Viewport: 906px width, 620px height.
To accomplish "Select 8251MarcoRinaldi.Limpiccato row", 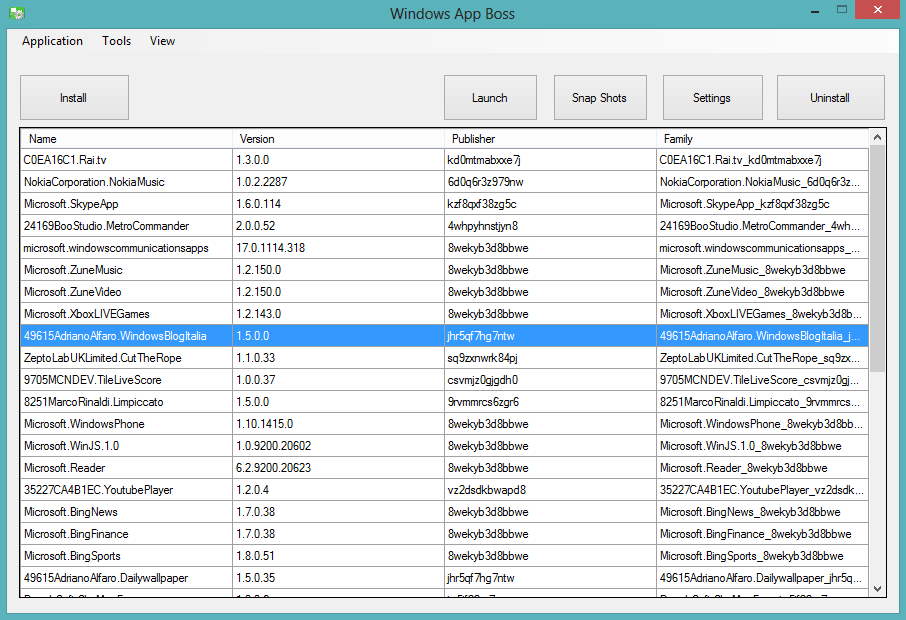I will click(444, 402).
